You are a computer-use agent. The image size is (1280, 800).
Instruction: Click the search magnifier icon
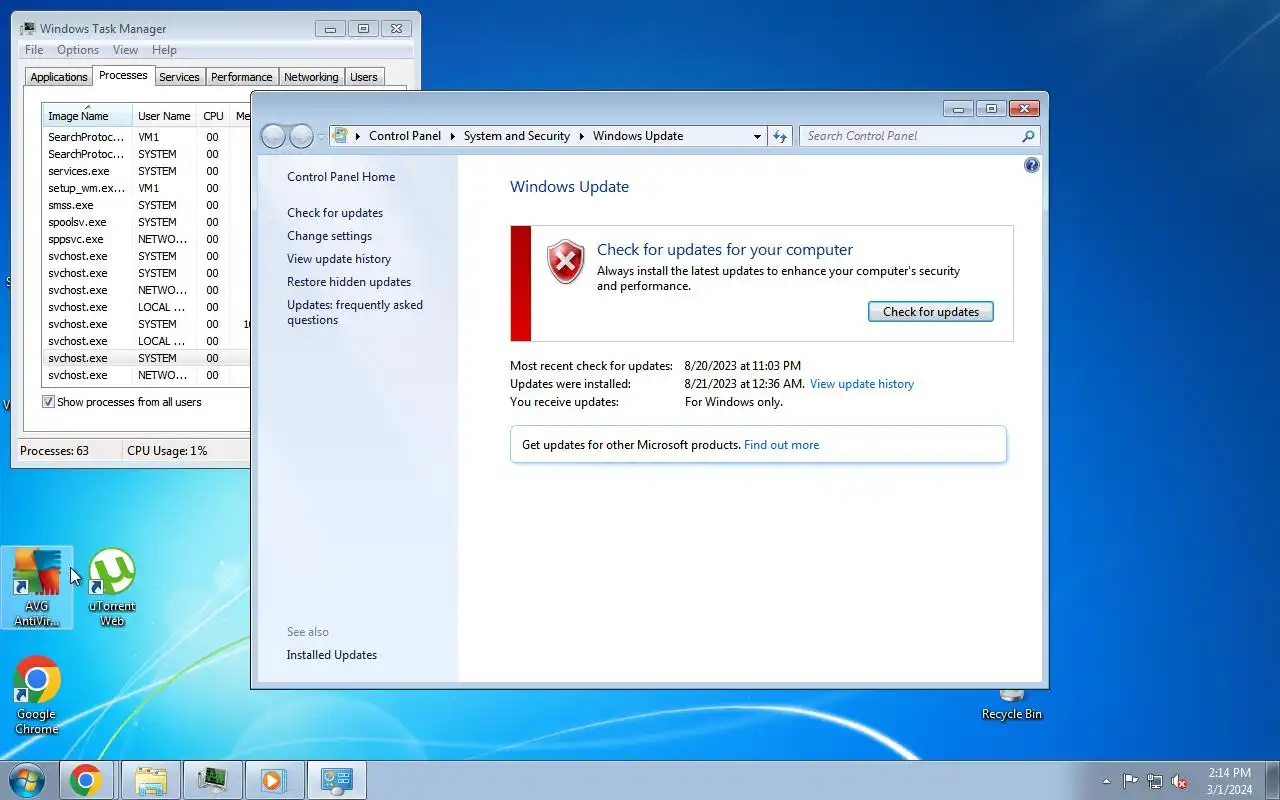pos(1028,136)
